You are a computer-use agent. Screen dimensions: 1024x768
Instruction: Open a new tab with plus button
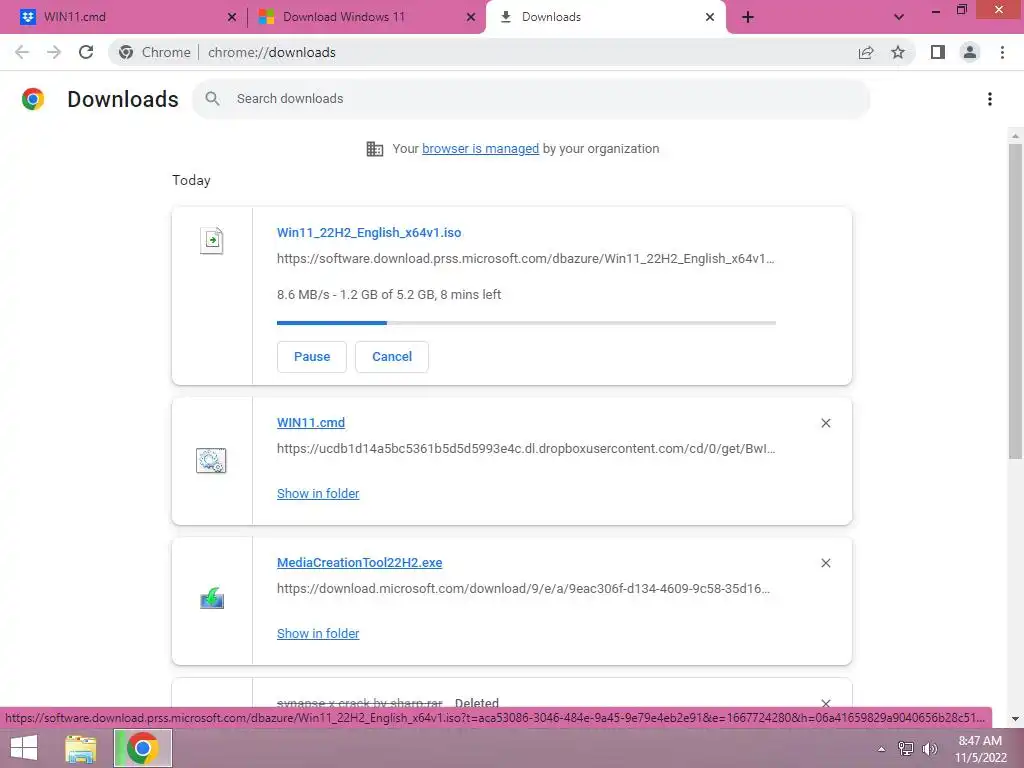(748, 17)
